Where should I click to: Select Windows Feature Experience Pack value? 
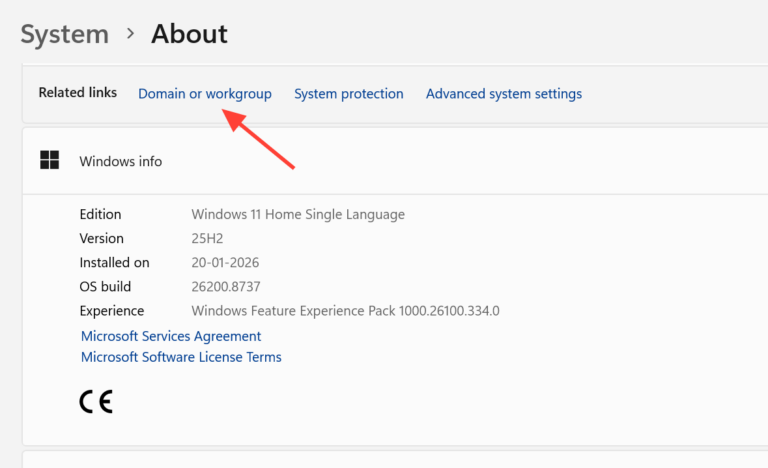[345, 311]
